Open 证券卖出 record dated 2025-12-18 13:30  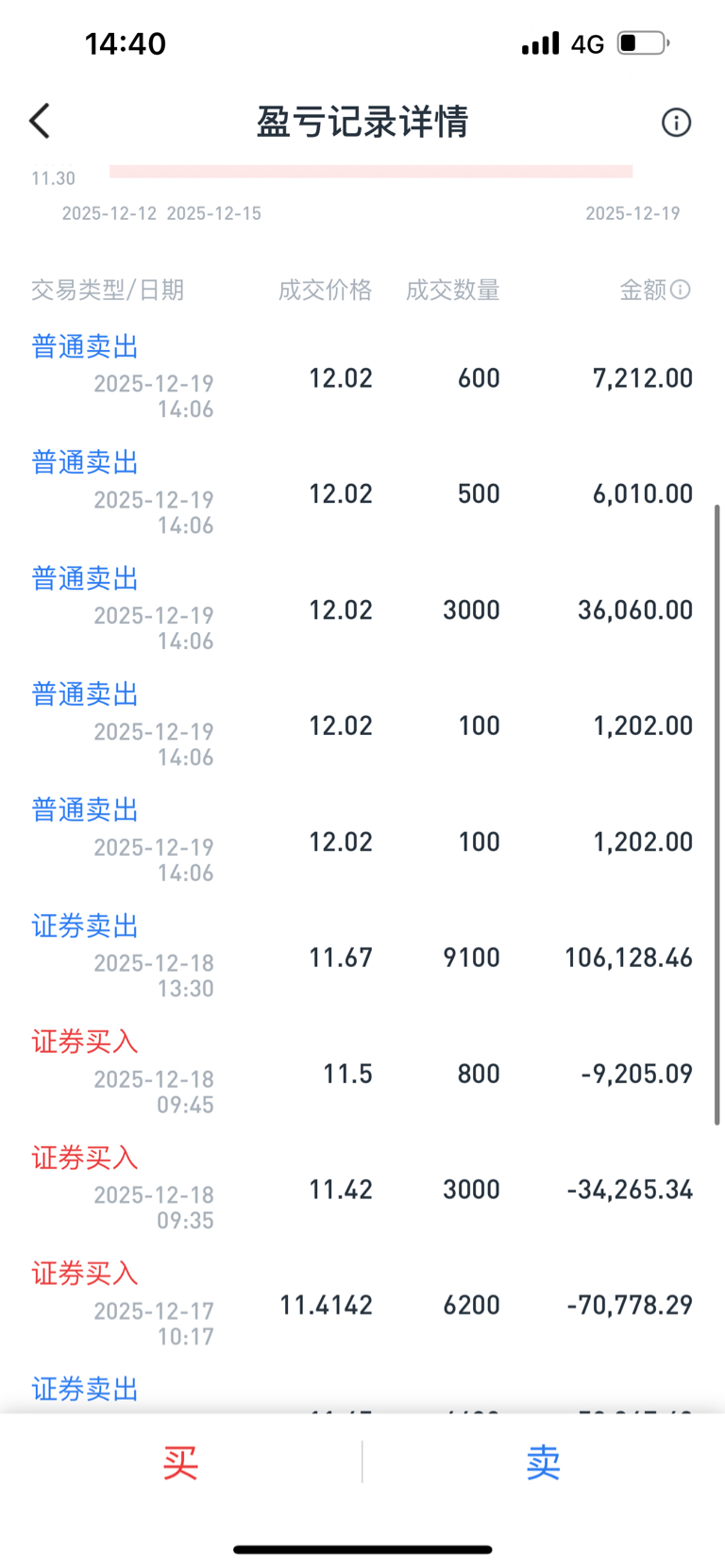pos(362,958)
